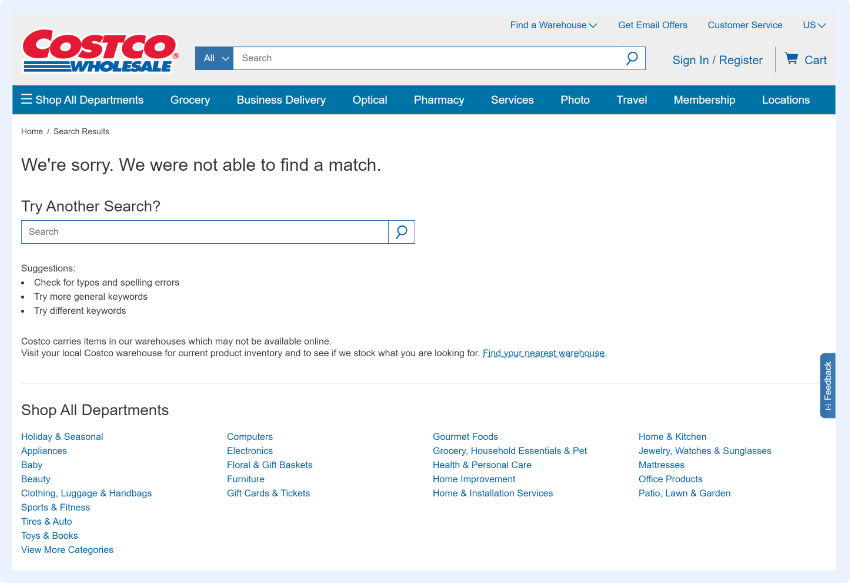The height and width of the screenshot is (583, 850).
Task: Click the magnifier icon in top search bar
Action: (x=631, y=58)
